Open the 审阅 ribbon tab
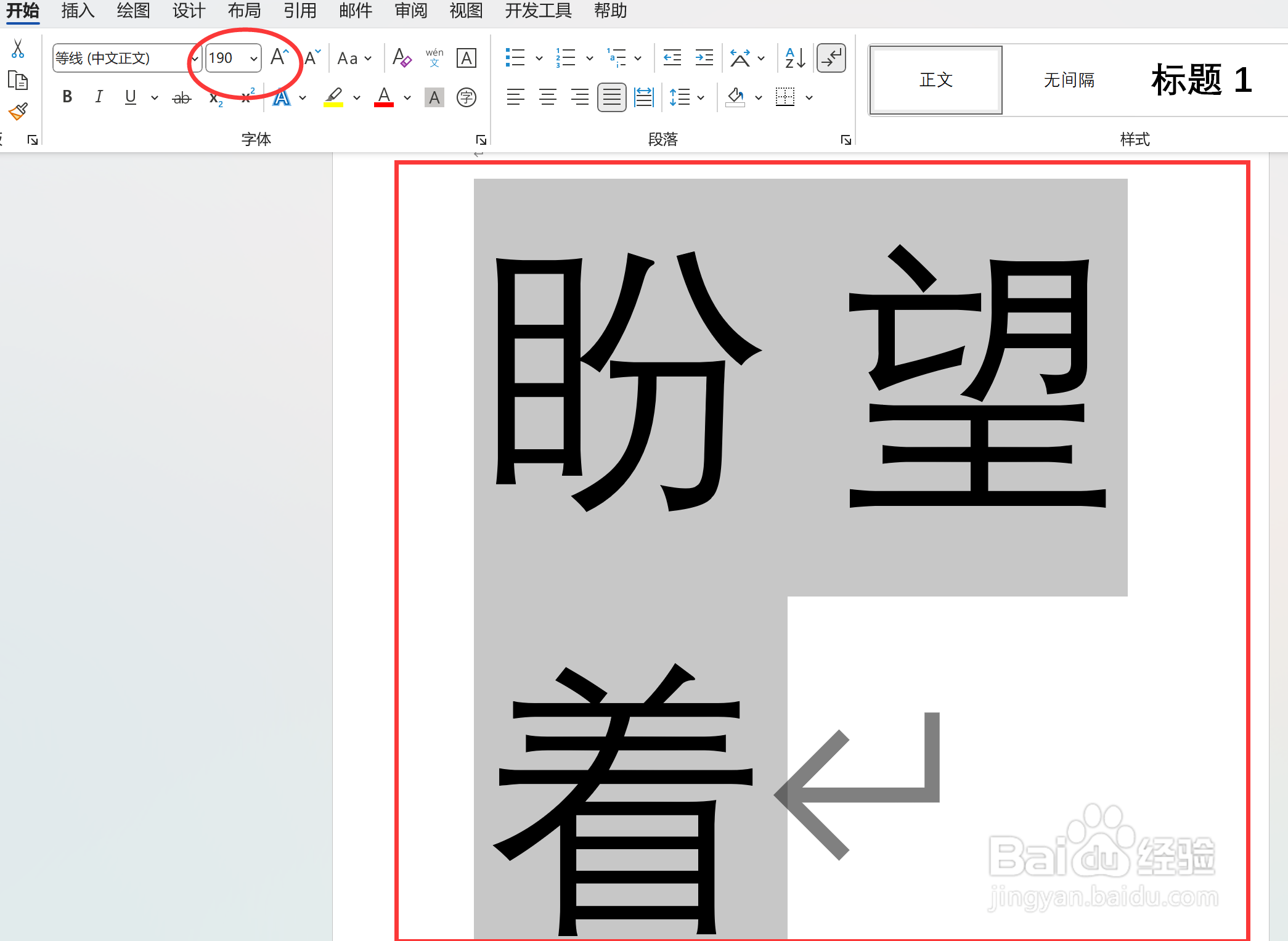The height and width of the screenshot is (941, 1288). 410,11
